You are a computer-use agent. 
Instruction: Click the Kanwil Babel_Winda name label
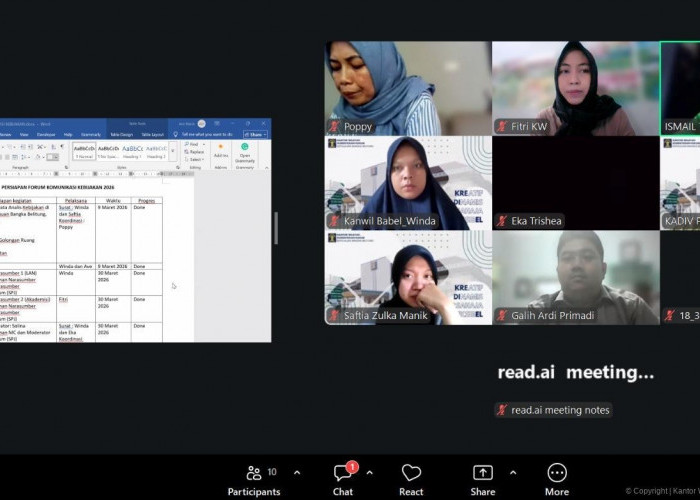[x=390, y=221]
